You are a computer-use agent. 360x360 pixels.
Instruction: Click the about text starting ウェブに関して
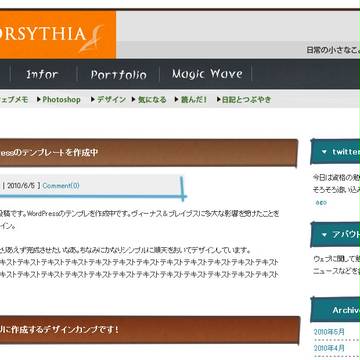tap(336, 259)
